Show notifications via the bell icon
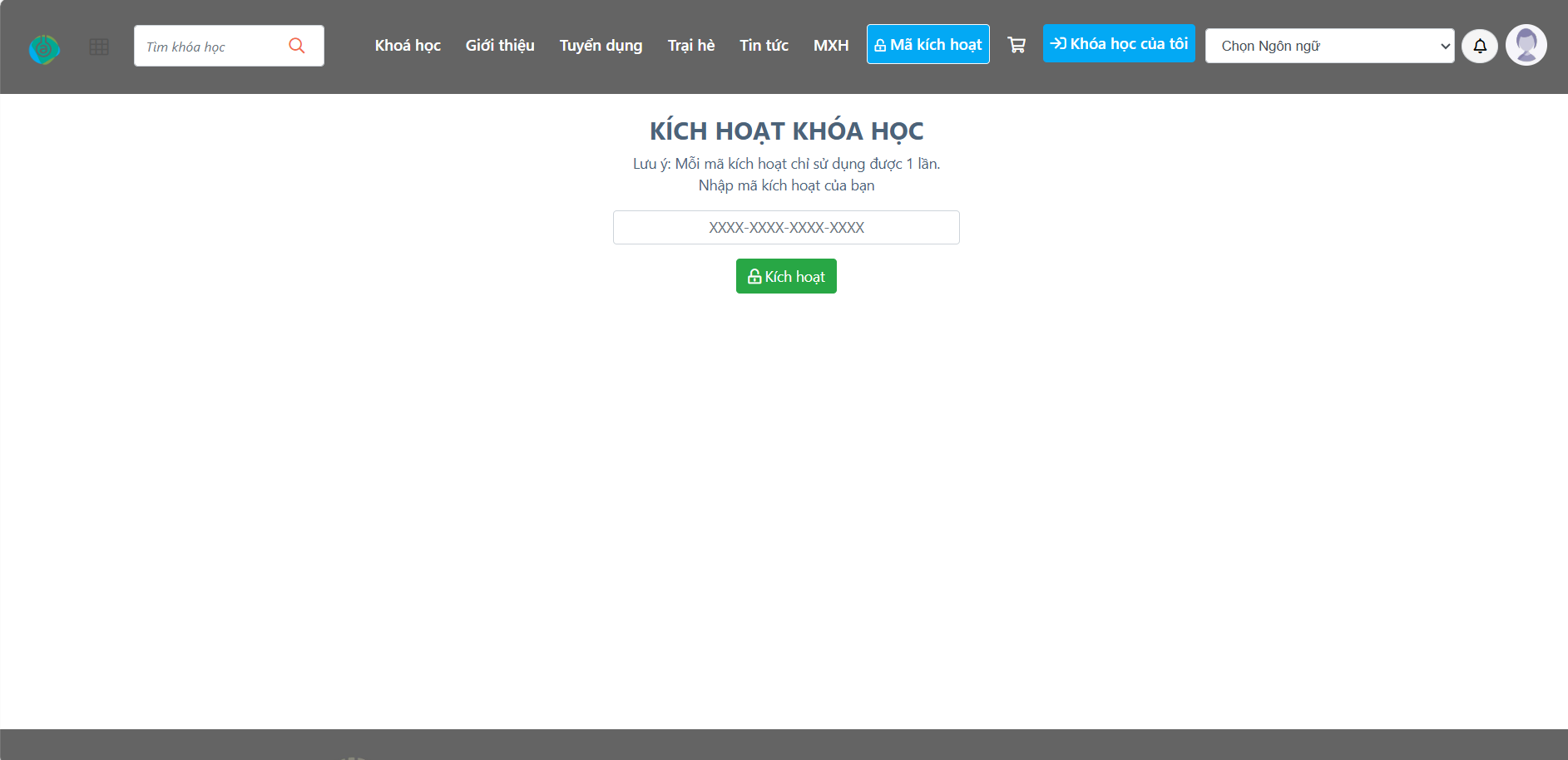The width and height of the screenshot is (1568, 760). coord(1479,46)
